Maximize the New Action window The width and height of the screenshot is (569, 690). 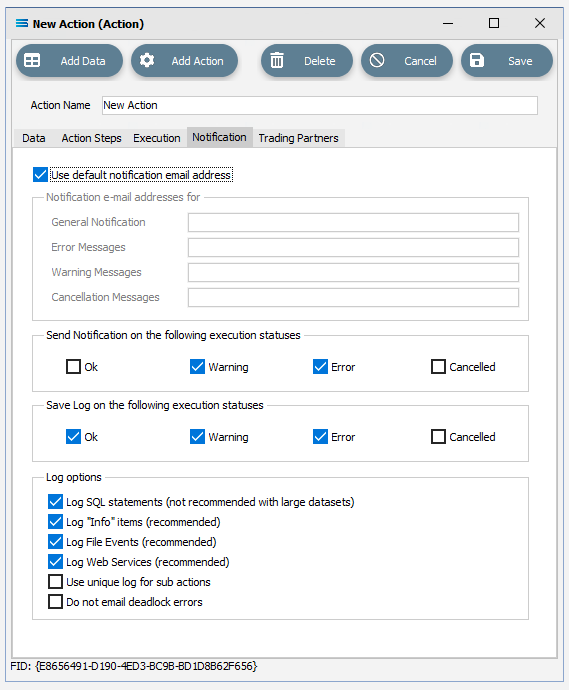tap(494, 23)
